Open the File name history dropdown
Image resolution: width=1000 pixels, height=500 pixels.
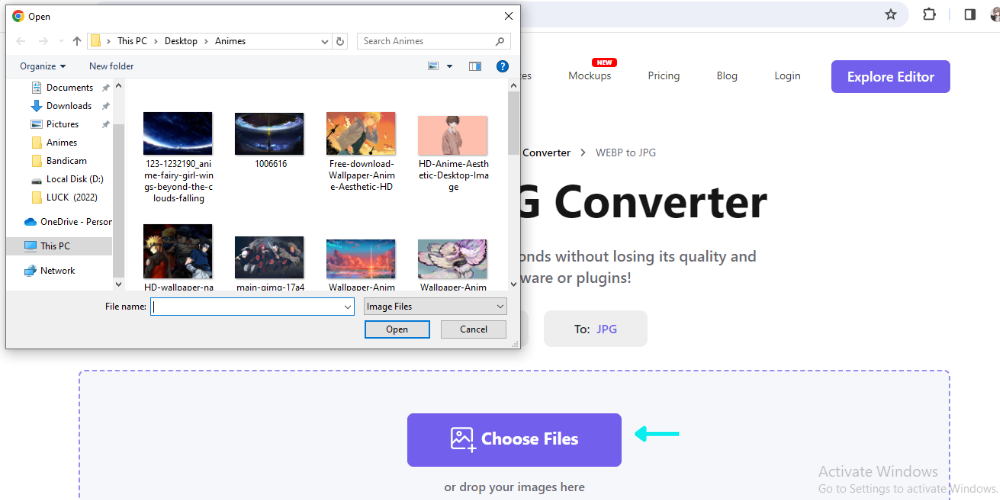coord(348,307)
